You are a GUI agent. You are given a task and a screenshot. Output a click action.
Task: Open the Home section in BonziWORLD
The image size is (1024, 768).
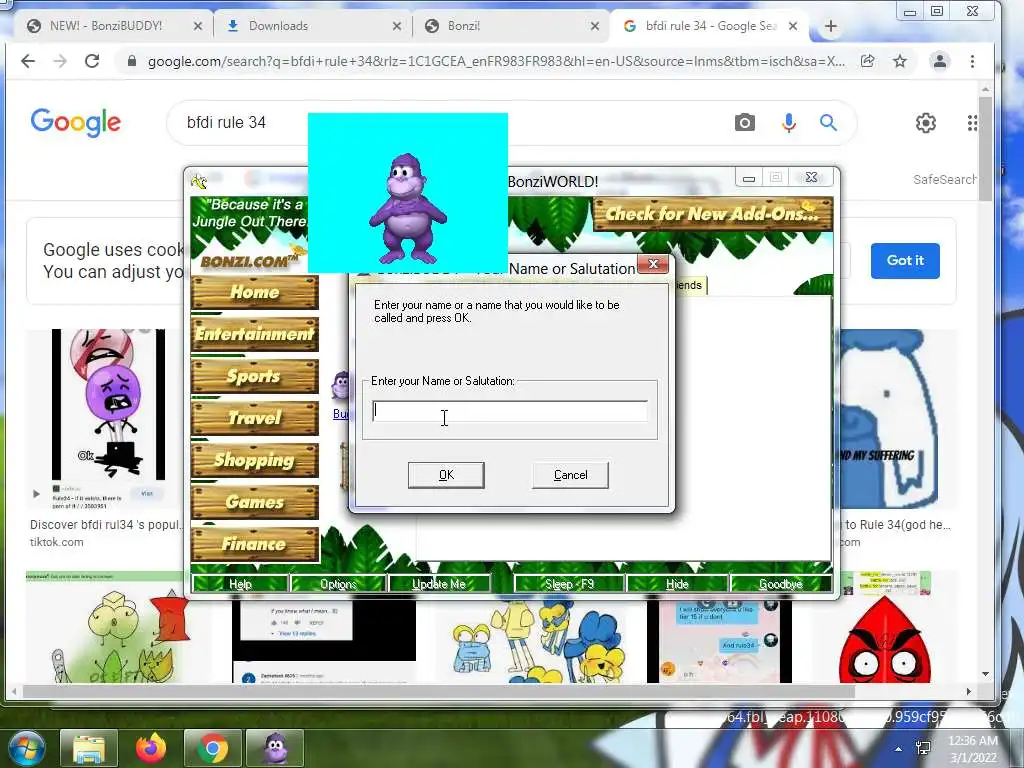tap(255, 292)
